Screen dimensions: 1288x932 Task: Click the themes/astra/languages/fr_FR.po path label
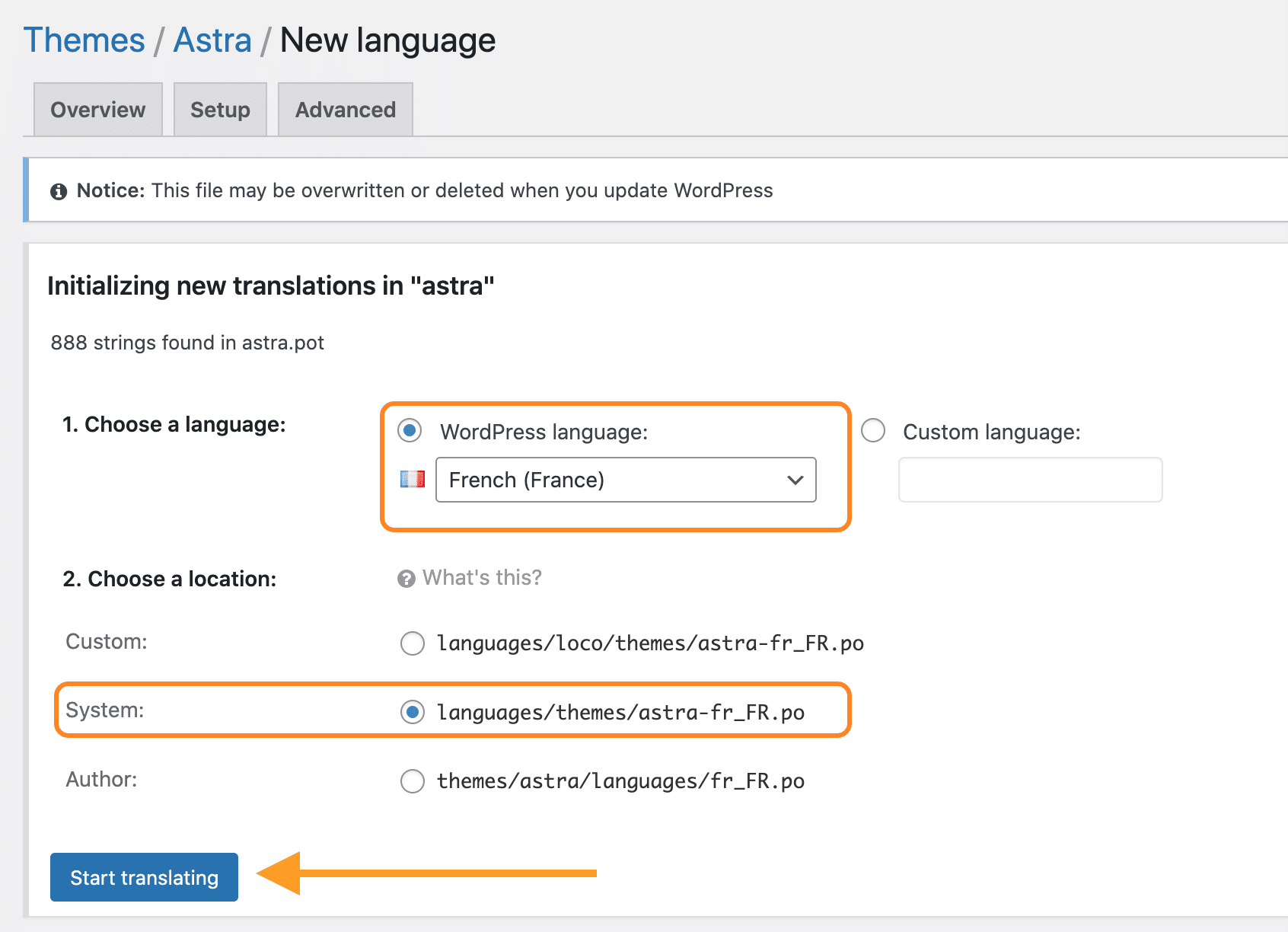point(620,781)
